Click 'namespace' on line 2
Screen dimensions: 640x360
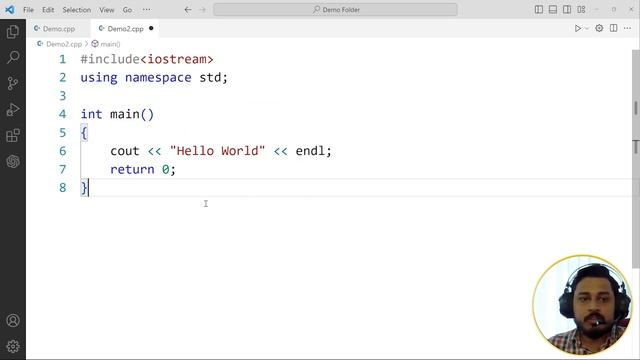[x=158, y=78]
